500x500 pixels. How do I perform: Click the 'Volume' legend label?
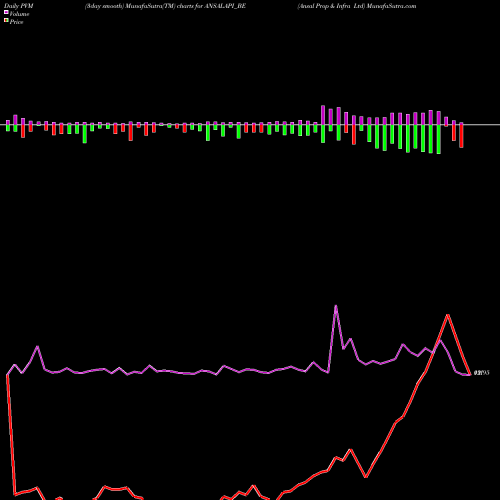[19, 14]
